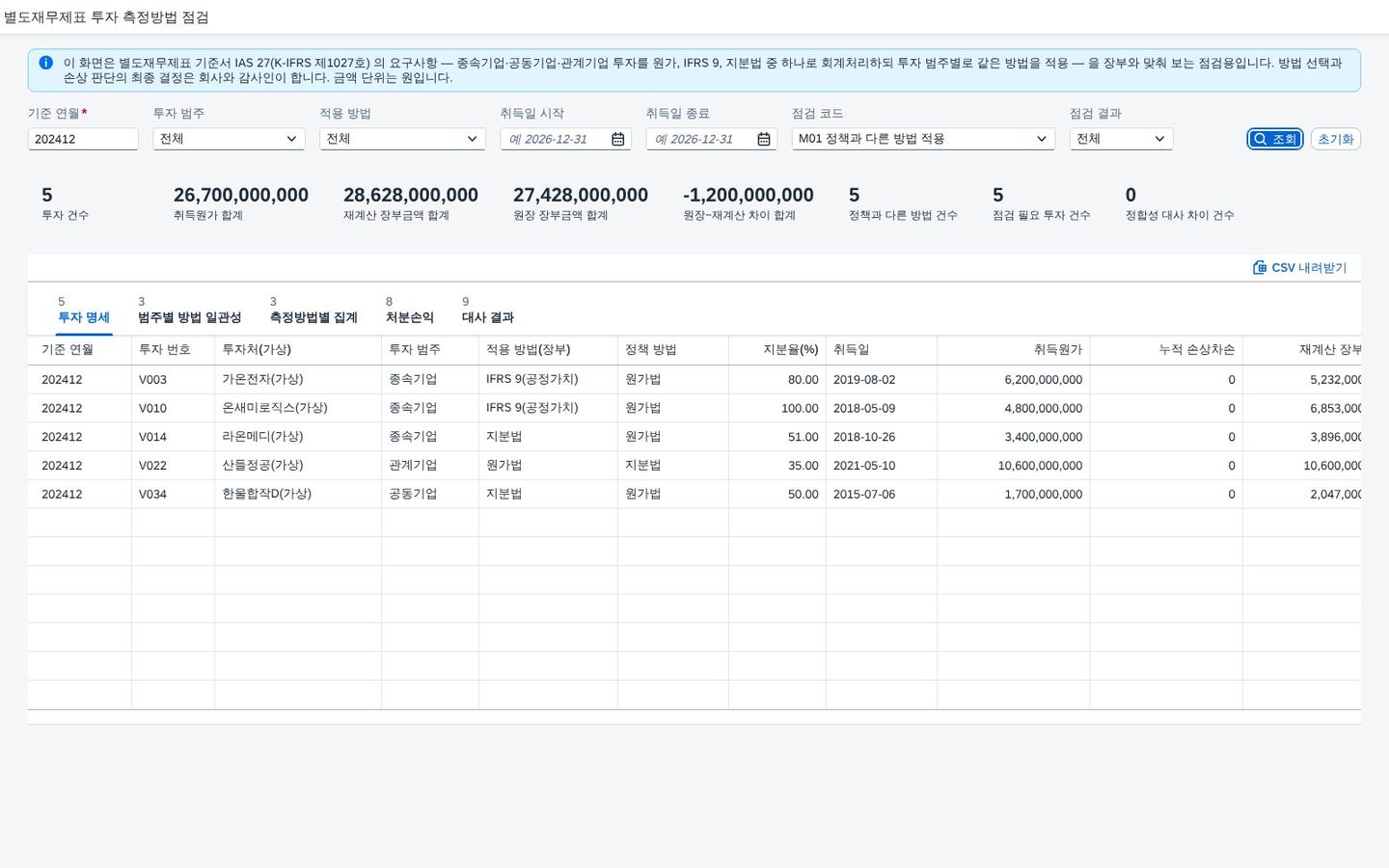Screen dimensions: 1389x868
Task: Click the 관계기업 cell in row V022
Action: [430, 466]
